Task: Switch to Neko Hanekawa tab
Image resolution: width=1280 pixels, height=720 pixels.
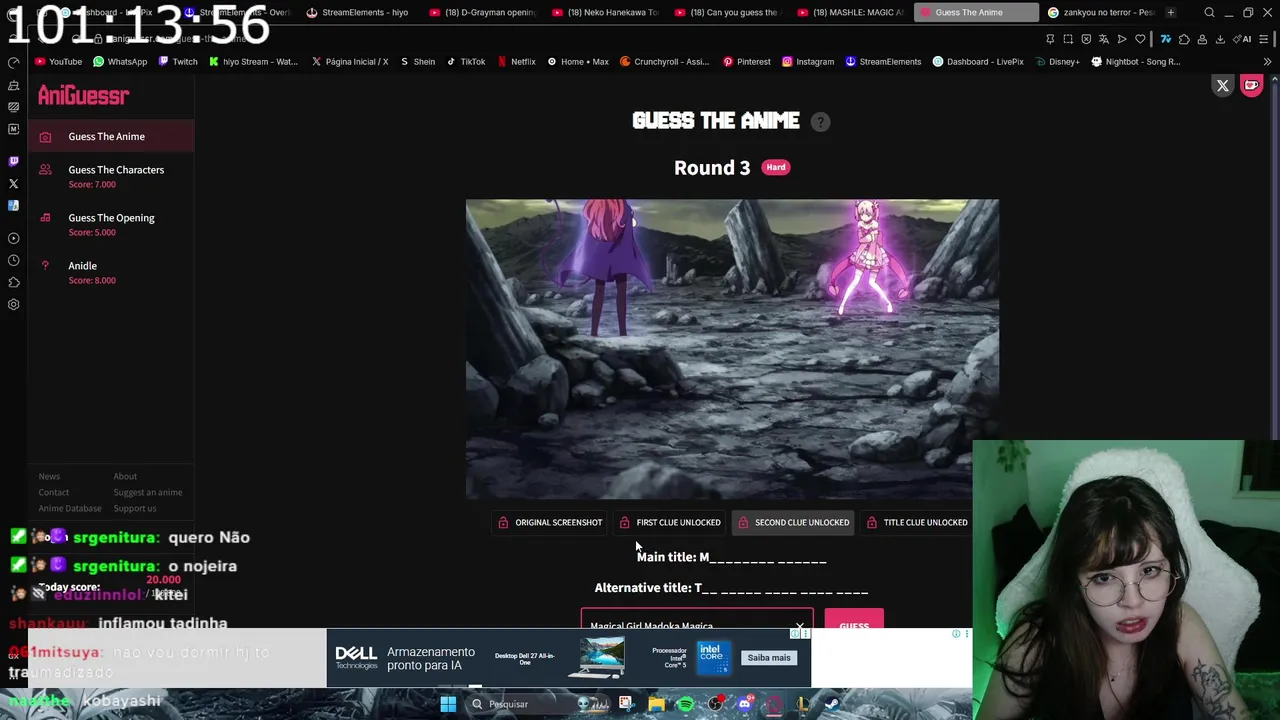Action: (x=608, y=12)
